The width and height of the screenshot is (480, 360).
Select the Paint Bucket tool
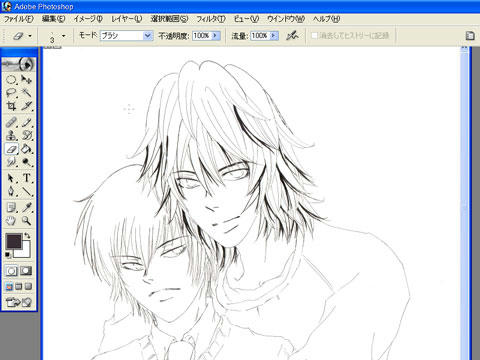pos(26,149)
